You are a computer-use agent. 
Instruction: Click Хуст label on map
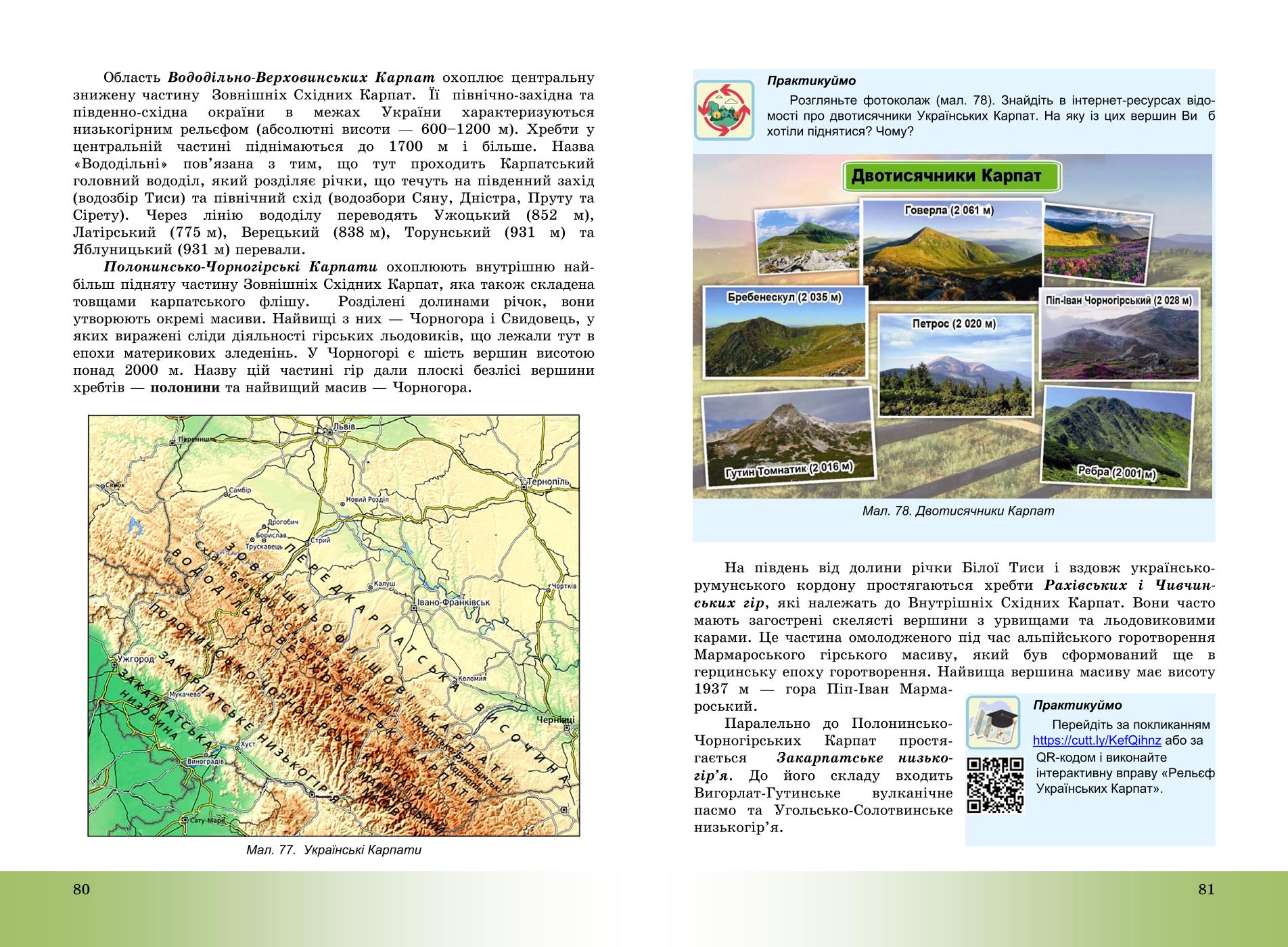[248, 743]
